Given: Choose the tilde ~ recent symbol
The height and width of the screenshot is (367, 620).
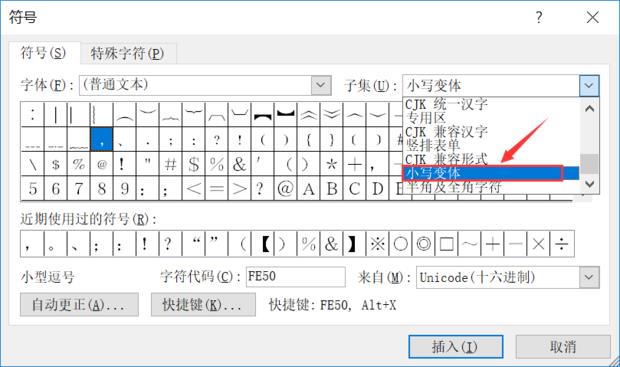Looking at the screenshot, I should point(469,244).
